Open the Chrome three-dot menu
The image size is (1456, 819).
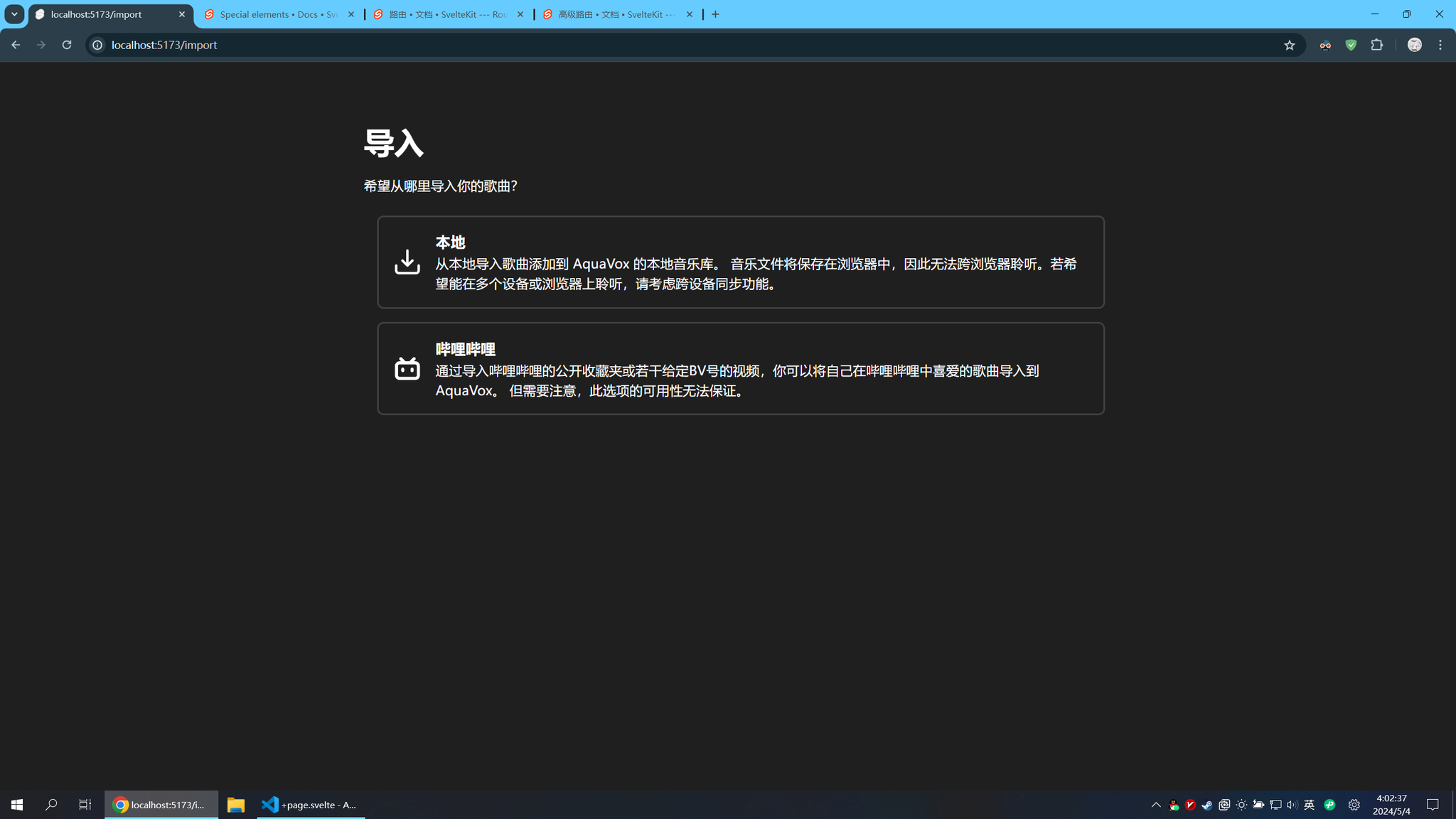1440,45
